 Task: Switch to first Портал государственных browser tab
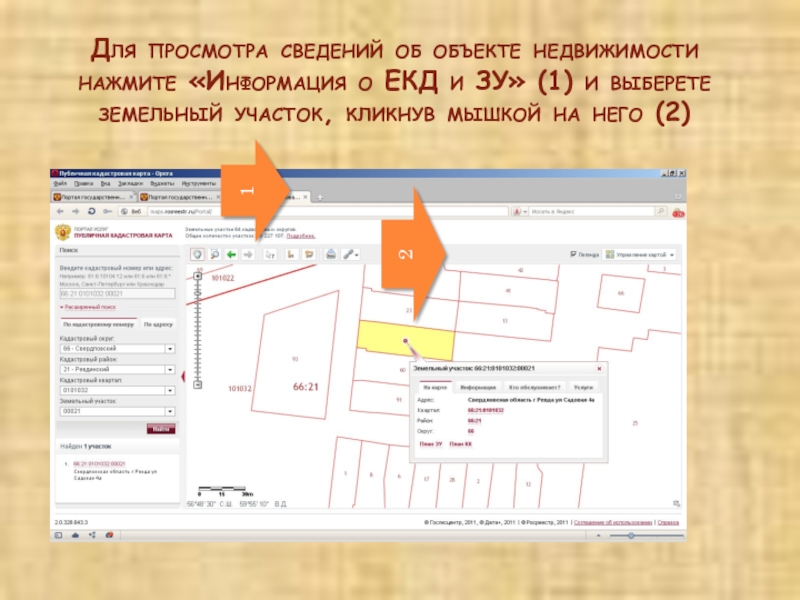pos(93,197)
